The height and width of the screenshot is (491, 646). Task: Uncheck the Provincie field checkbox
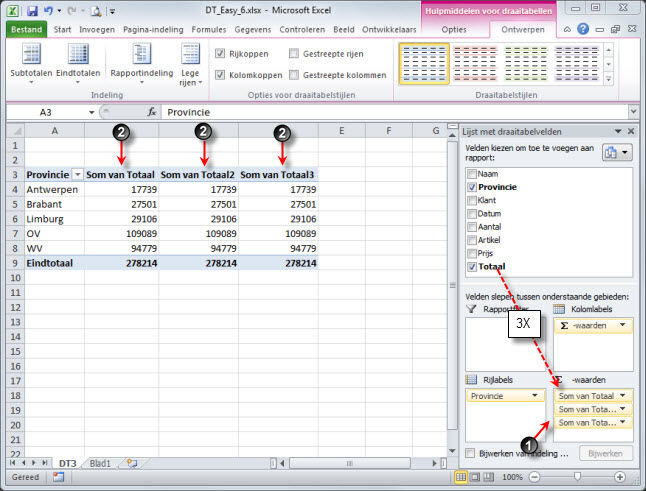coord(472,187)
